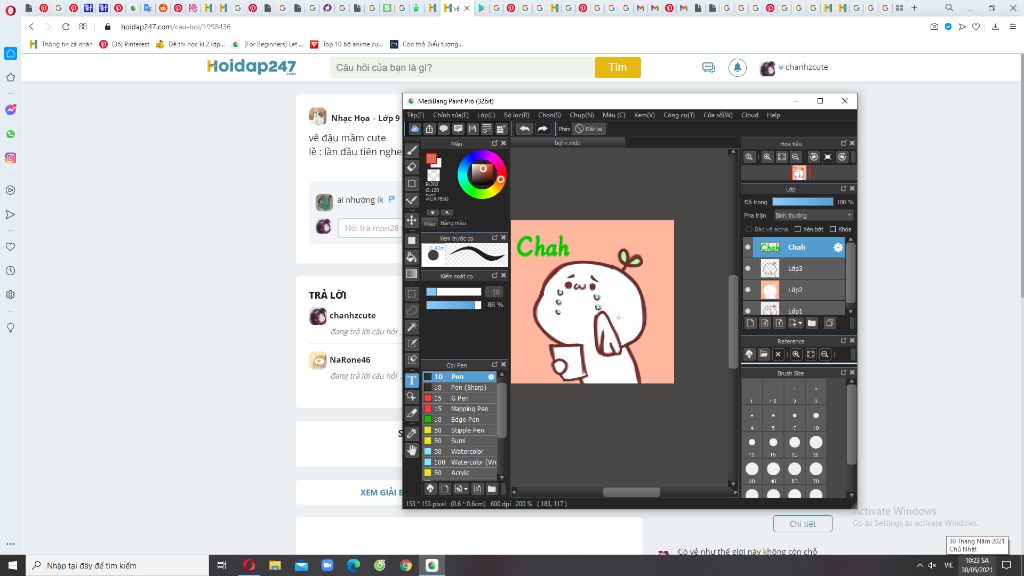
Task: Select the Move tool in toolbox
Action: point(412,220)
